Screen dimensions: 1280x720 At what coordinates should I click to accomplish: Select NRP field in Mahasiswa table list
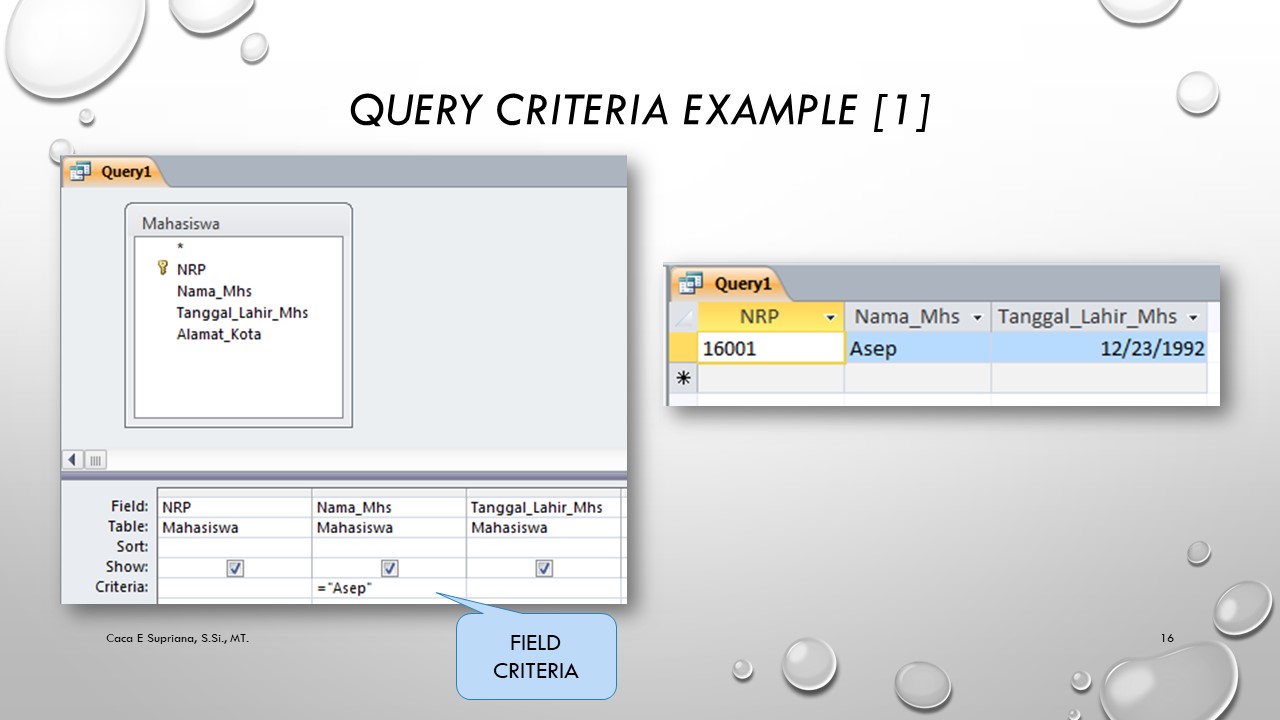pyautogui.click(x=191, y=269)
